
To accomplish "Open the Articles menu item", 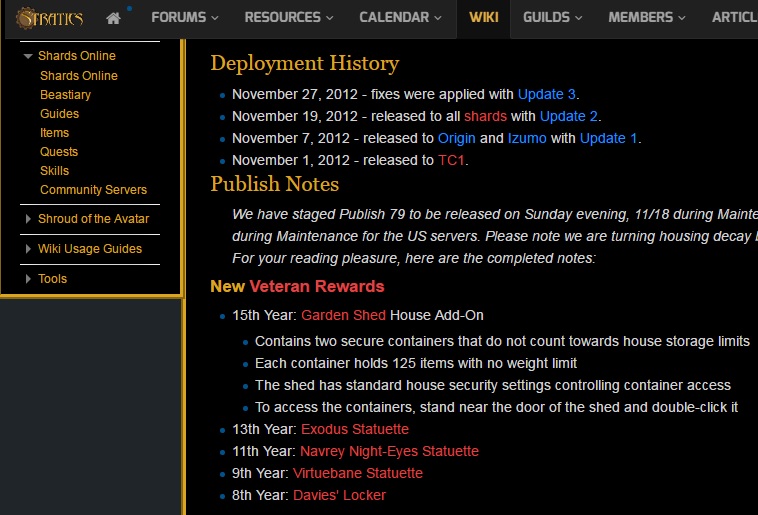I will (734, 17).
